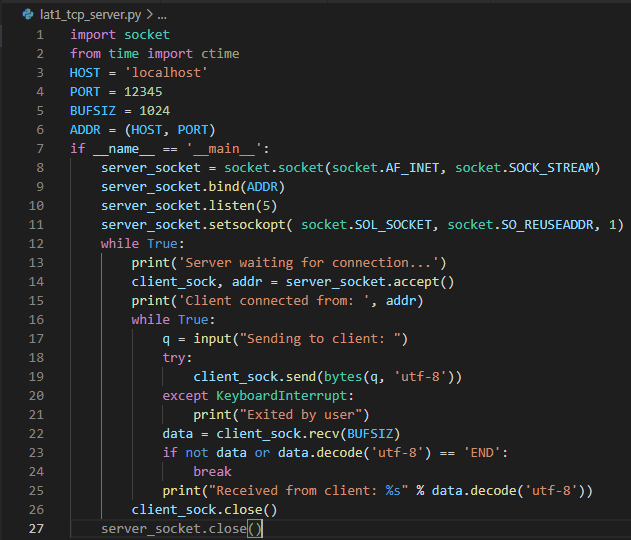Click 'server_socket.close()' on line 27

click(181, 529)
